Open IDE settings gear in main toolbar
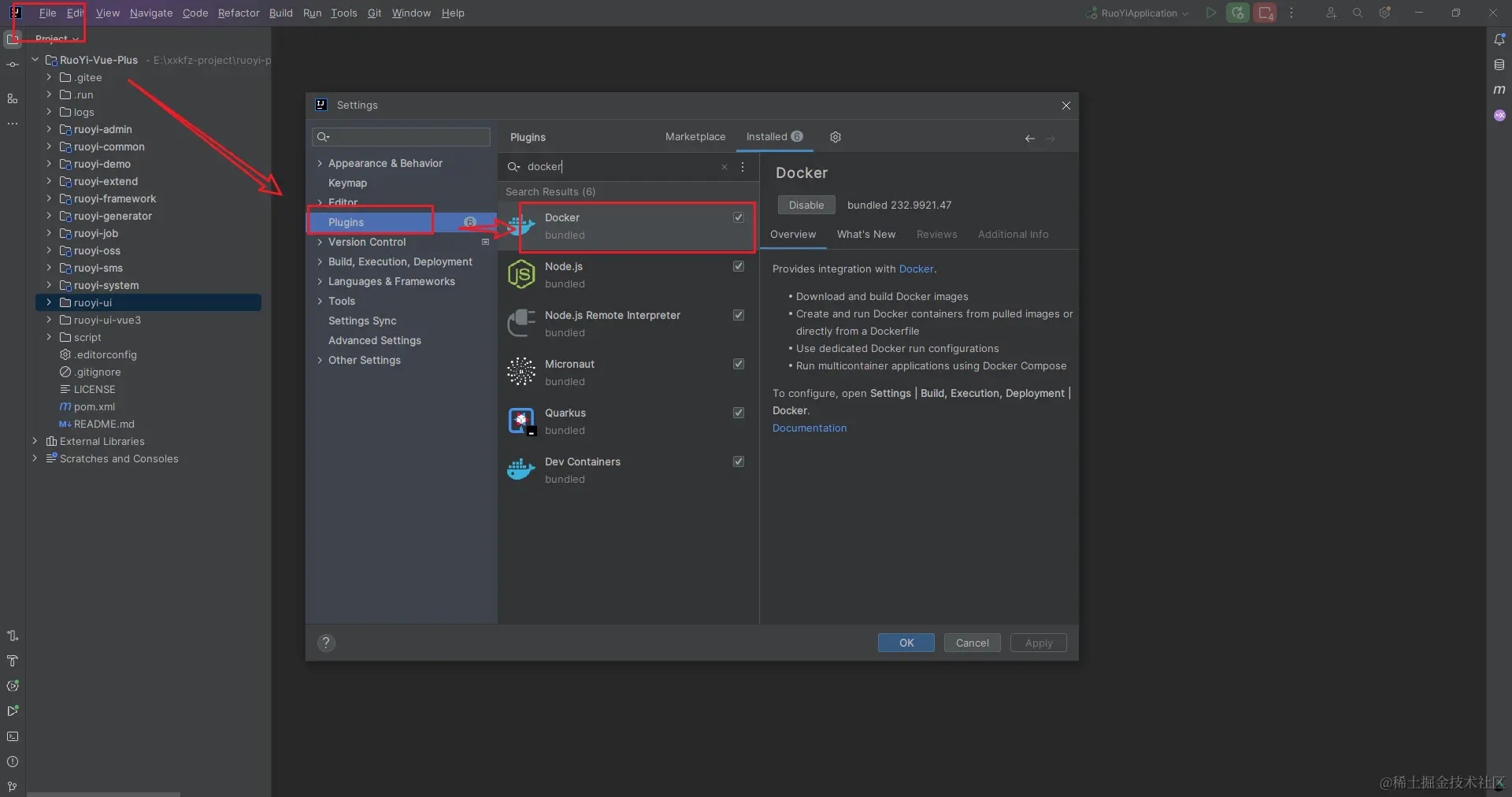1512x797 pixels. (1384, 13)
